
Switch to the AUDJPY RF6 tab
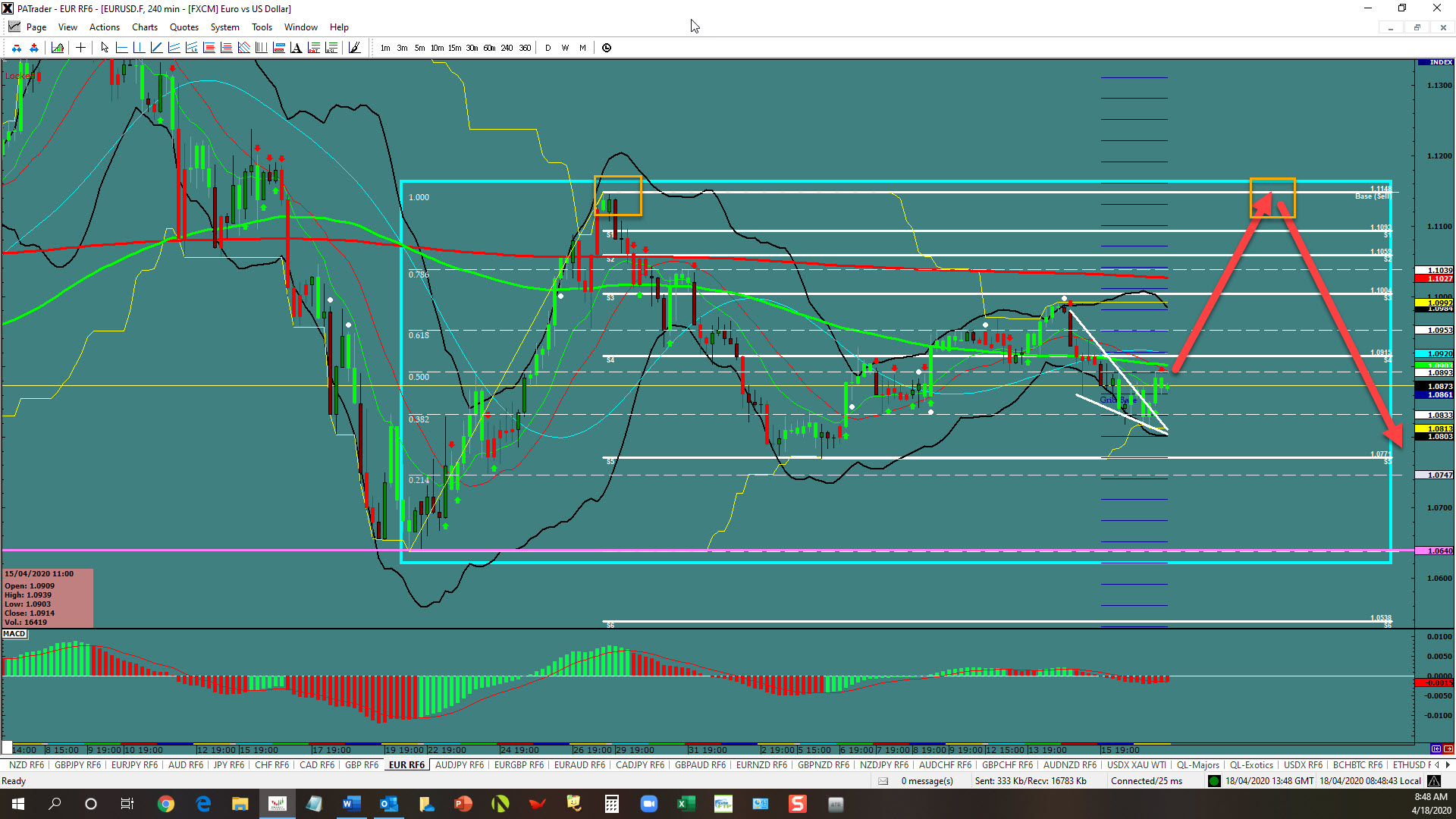pos(459,765)
